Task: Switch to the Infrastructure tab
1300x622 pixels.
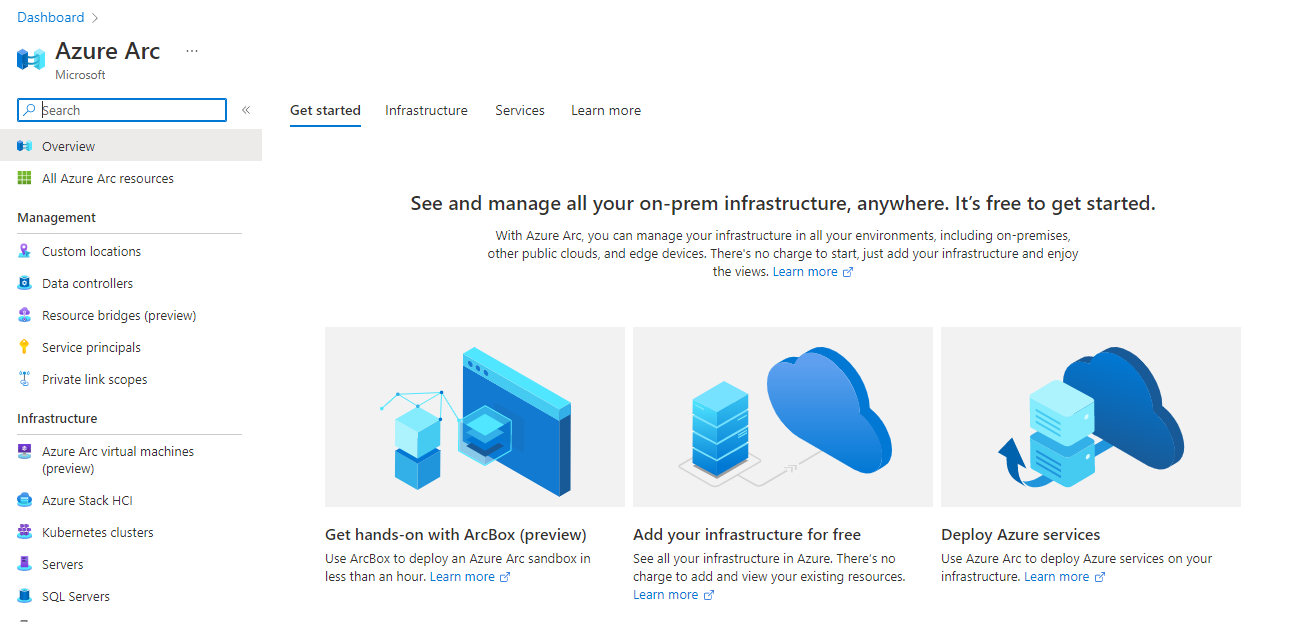Action: (426, 110)
